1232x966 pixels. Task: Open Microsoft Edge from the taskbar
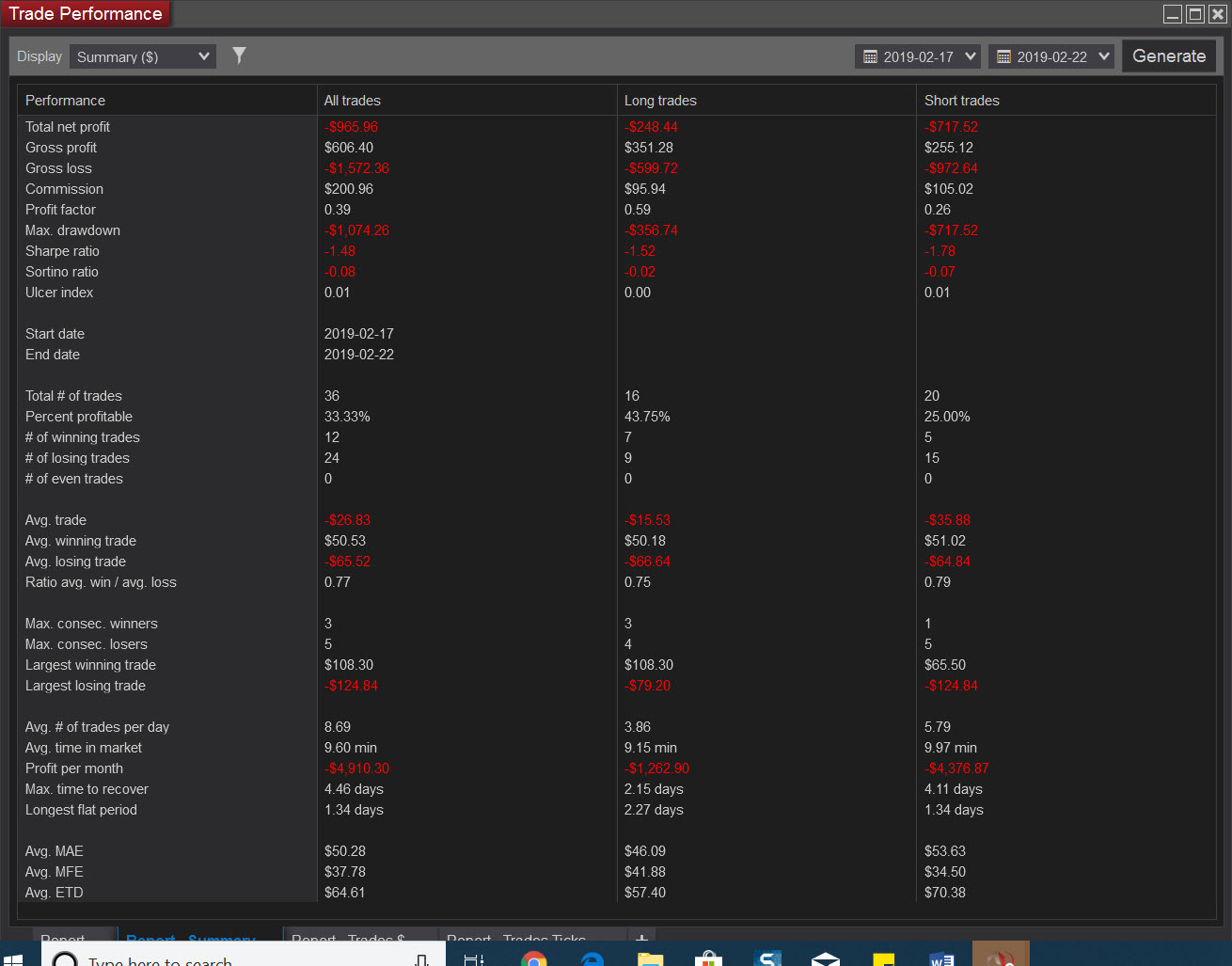point(592,958)
